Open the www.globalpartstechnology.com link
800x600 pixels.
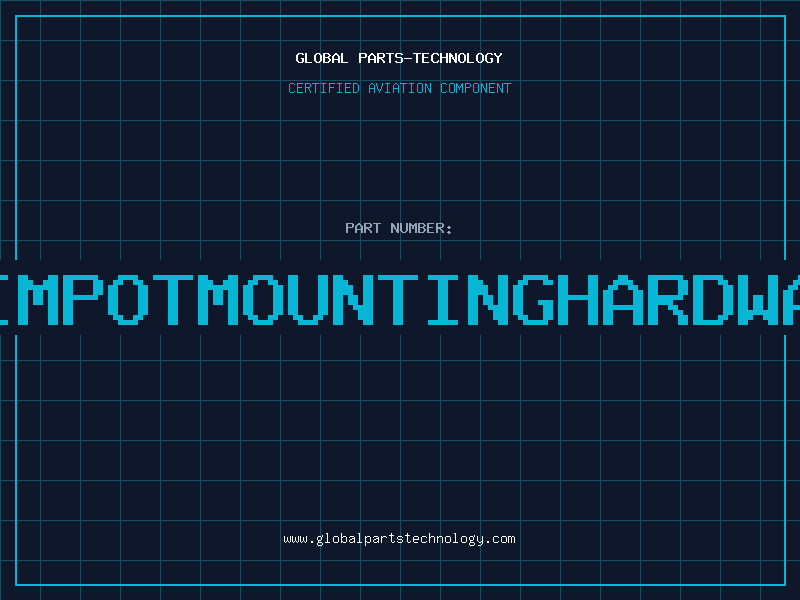399,539
